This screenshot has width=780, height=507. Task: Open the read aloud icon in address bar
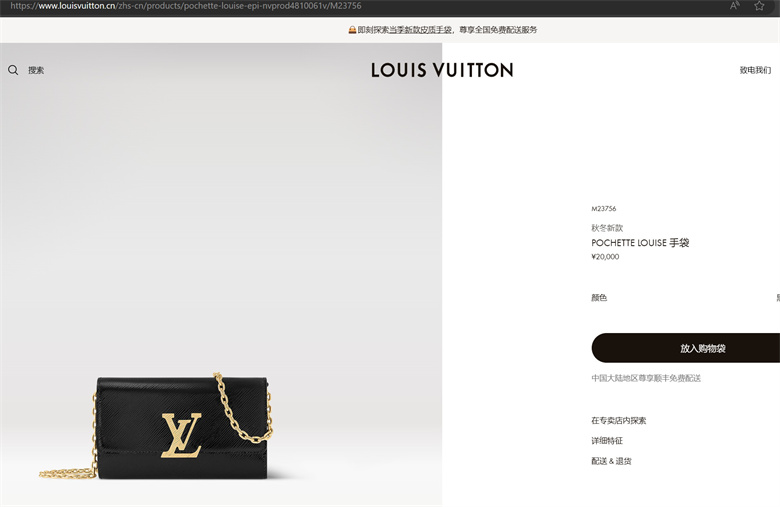[734, 6]
